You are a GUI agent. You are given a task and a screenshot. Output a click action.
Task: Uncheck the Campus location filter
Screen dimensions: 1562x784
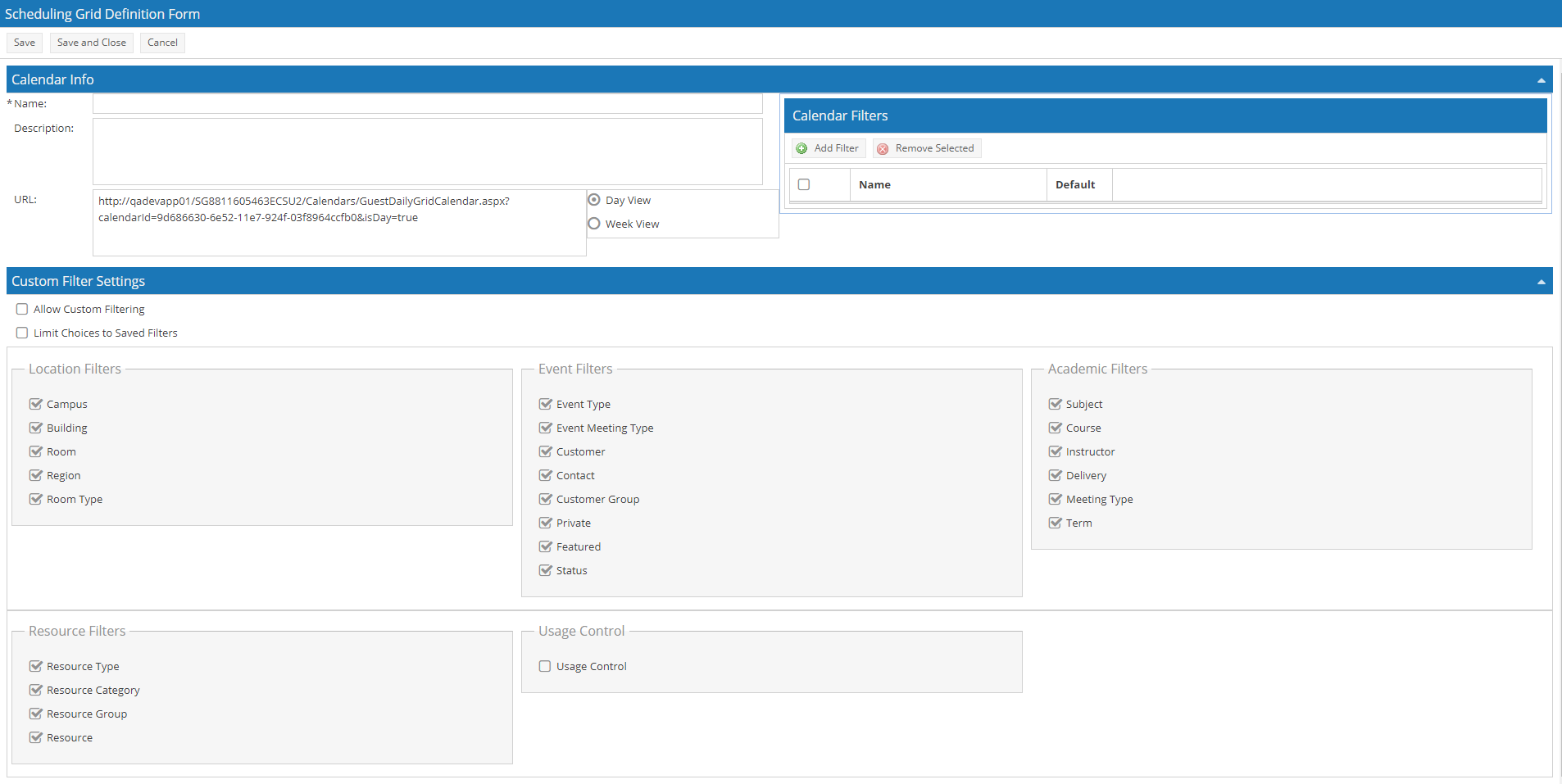tap(36, 404)
